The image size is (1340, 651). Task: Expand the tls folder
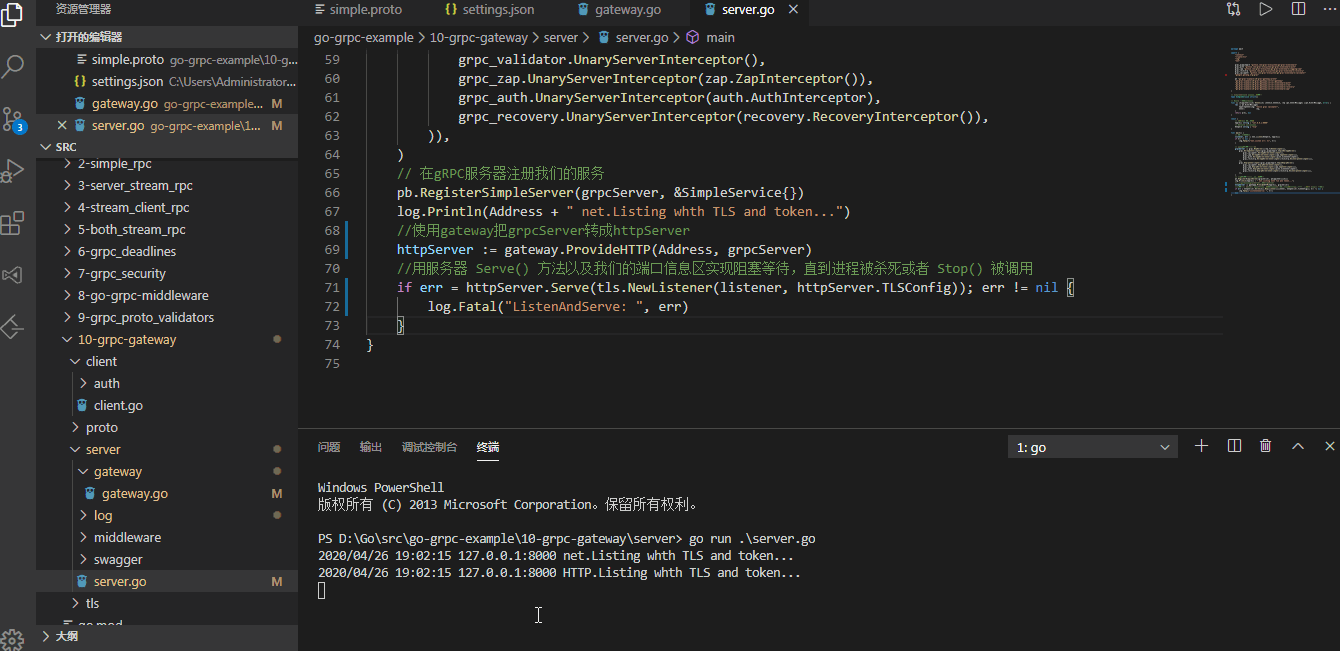pyautogui.click(x=90, y=602)
